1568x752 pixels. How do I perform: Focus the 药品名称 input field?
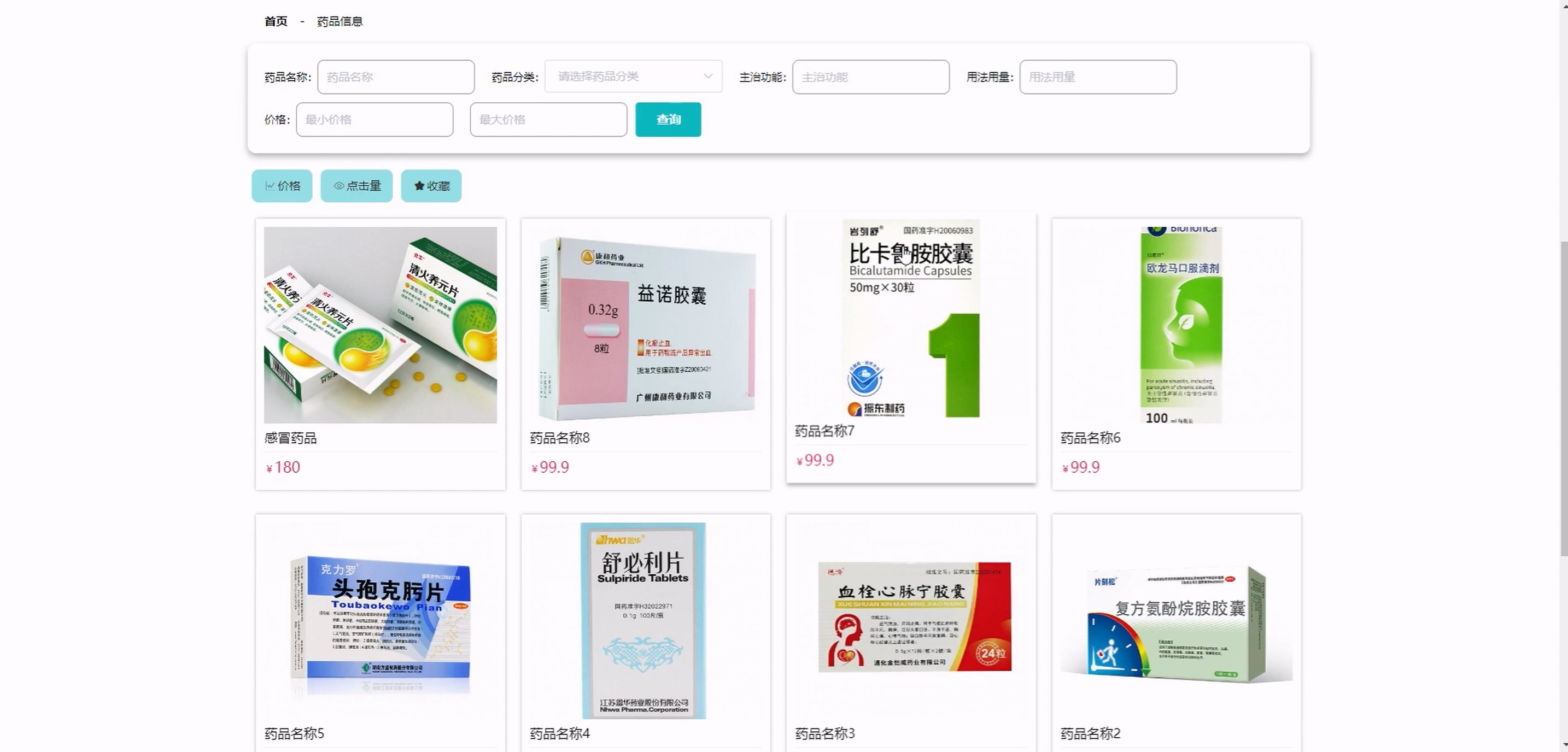tap(396, 77)
